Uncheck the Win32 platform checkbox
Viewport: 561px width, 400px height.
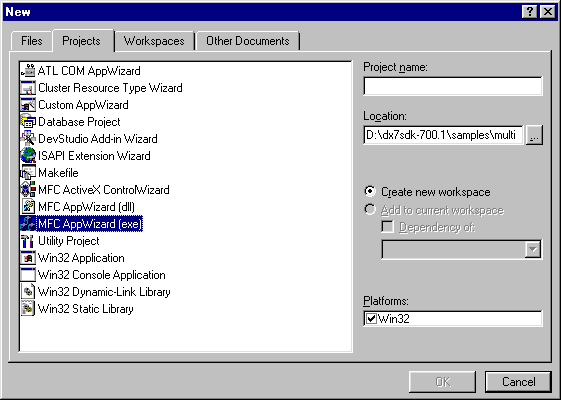371,318
